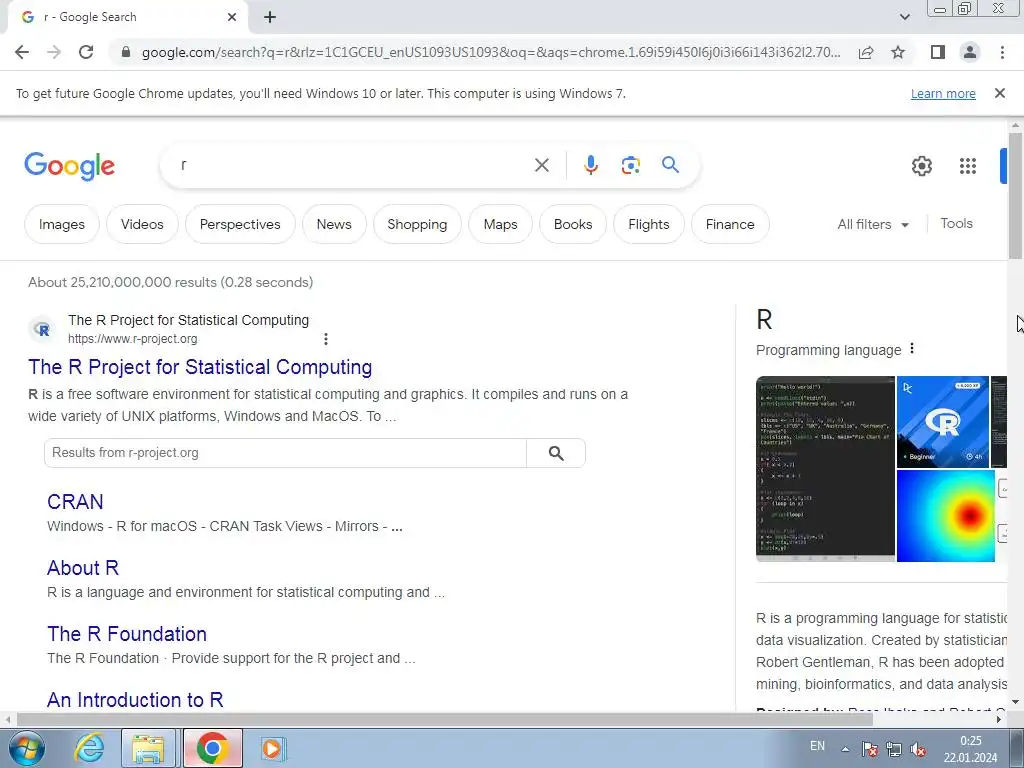
Task: Open options dots next to r-project.org URL
Action: coord(326,339)
